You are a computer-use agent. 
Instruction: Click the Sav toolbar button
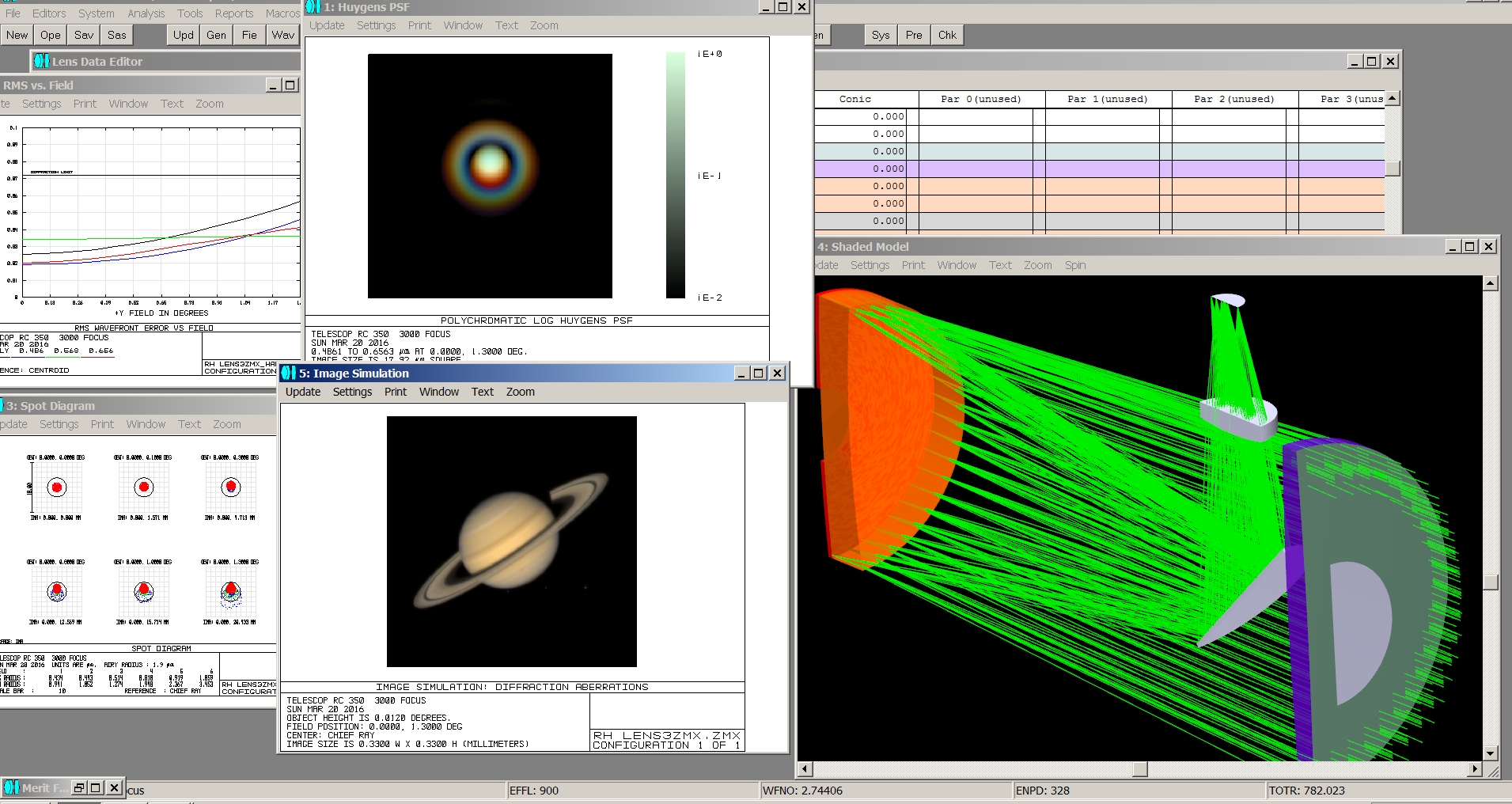84,35
